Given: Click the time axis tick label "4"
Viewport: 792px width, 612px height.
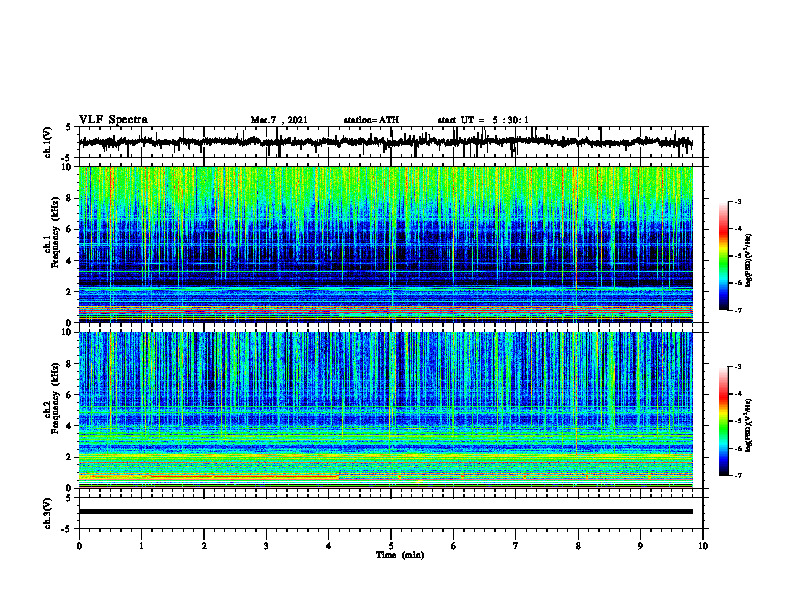Looking at the screenshot, I should pos(329,546).
